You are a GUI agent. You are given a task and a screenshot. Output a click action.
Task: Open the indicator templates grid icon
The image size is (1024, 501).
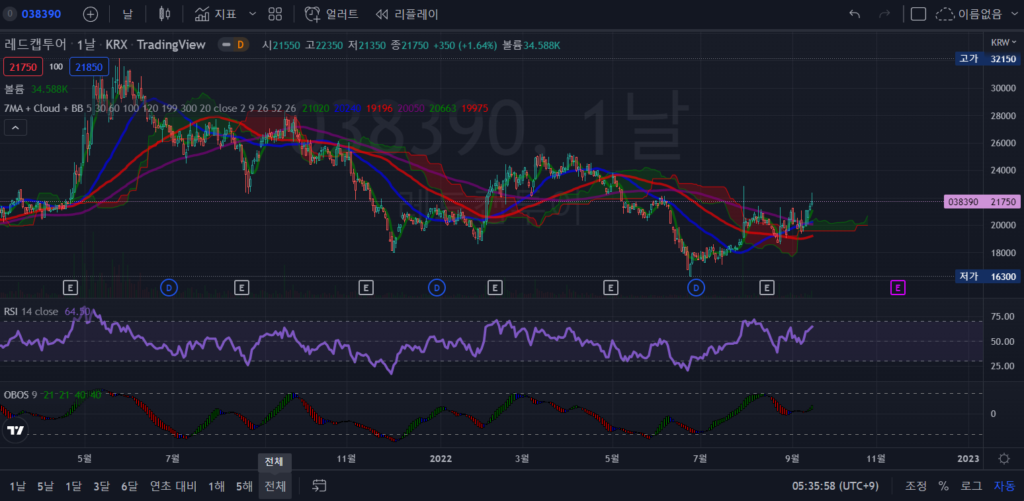pyautogui.click(x=274, y=14)
